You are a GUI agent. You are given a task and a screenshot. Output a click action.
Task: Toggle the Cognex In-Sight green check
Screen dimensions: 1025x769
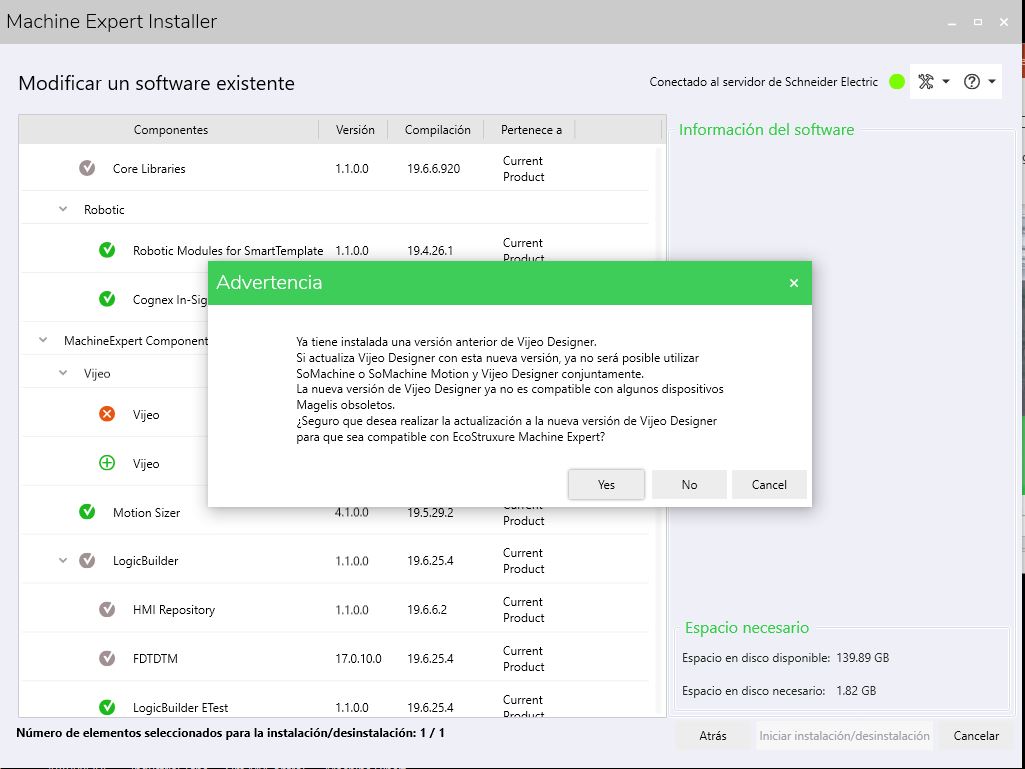coord(107,299)
